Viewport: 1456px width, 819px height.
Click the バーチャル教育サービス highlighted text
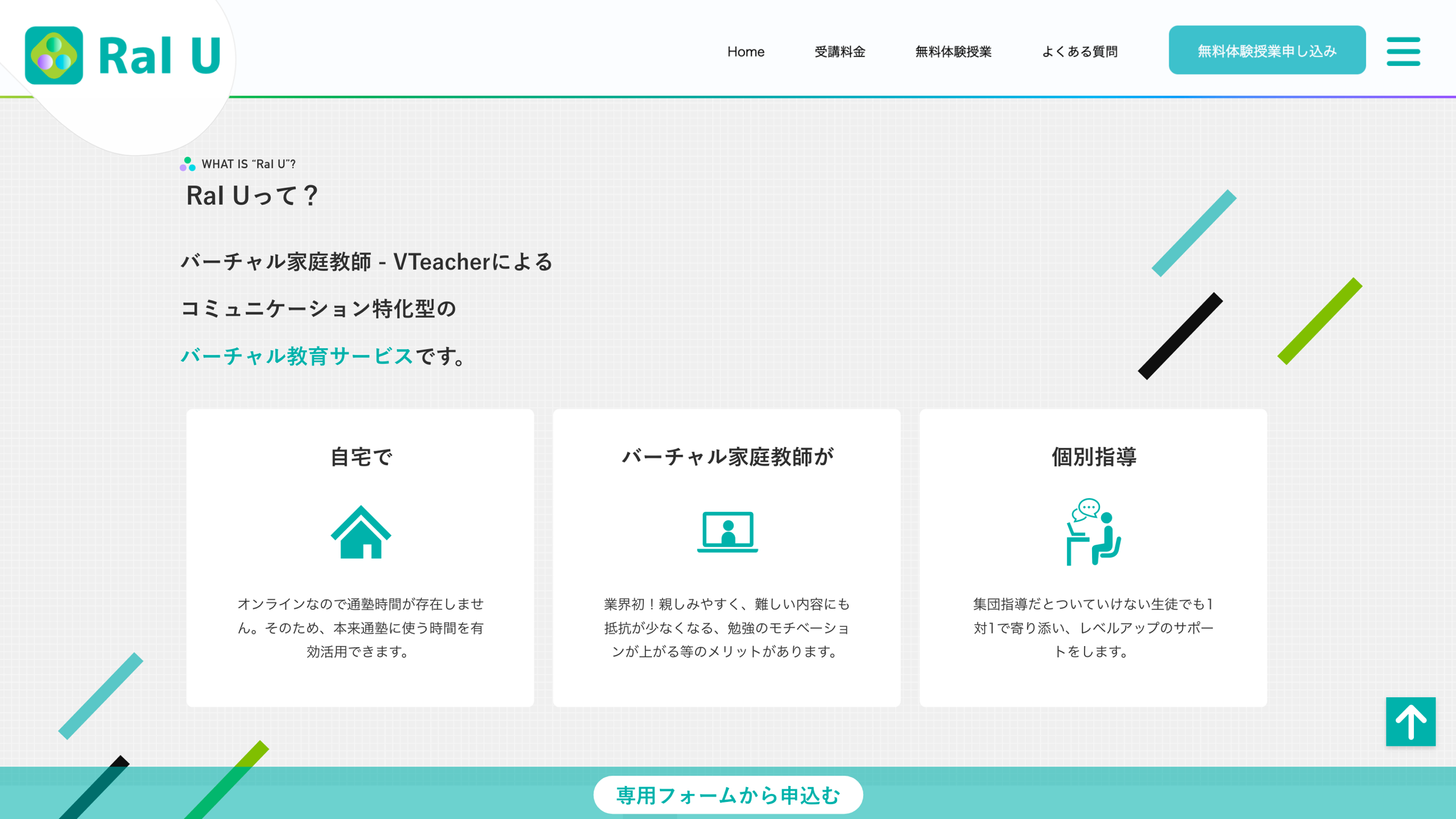pyautogui.click(x=297, y=356)
